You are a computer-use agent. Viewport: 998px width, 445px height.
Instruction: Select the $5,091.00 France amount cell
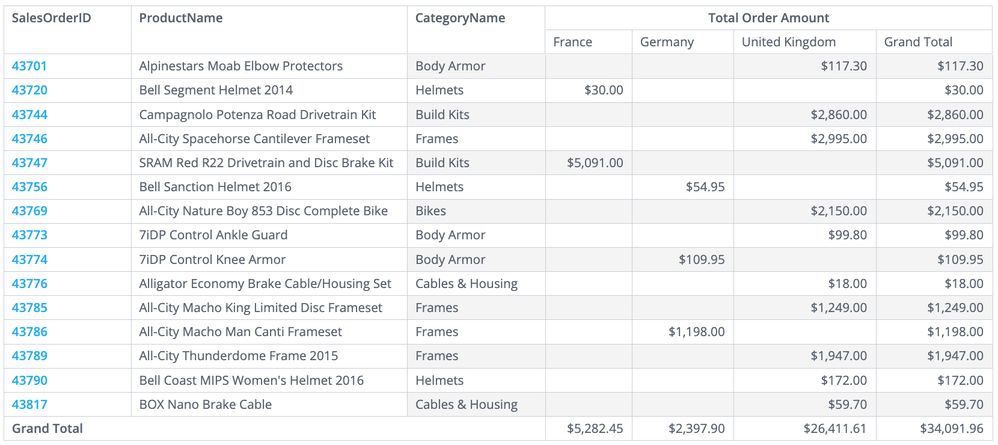(595, 162)
